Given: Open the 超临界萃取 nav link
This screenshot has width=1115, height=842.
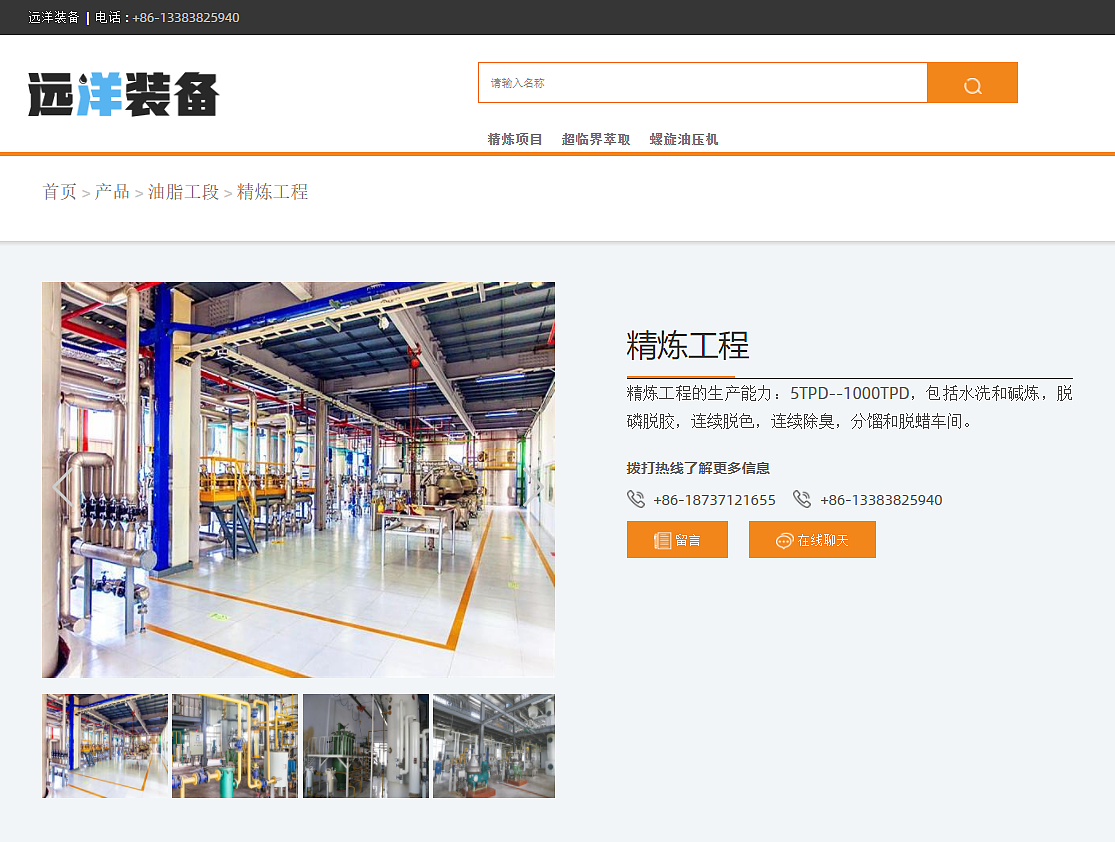Looking at the screenshot, I should pyautogui.click(x=596, y=139).
